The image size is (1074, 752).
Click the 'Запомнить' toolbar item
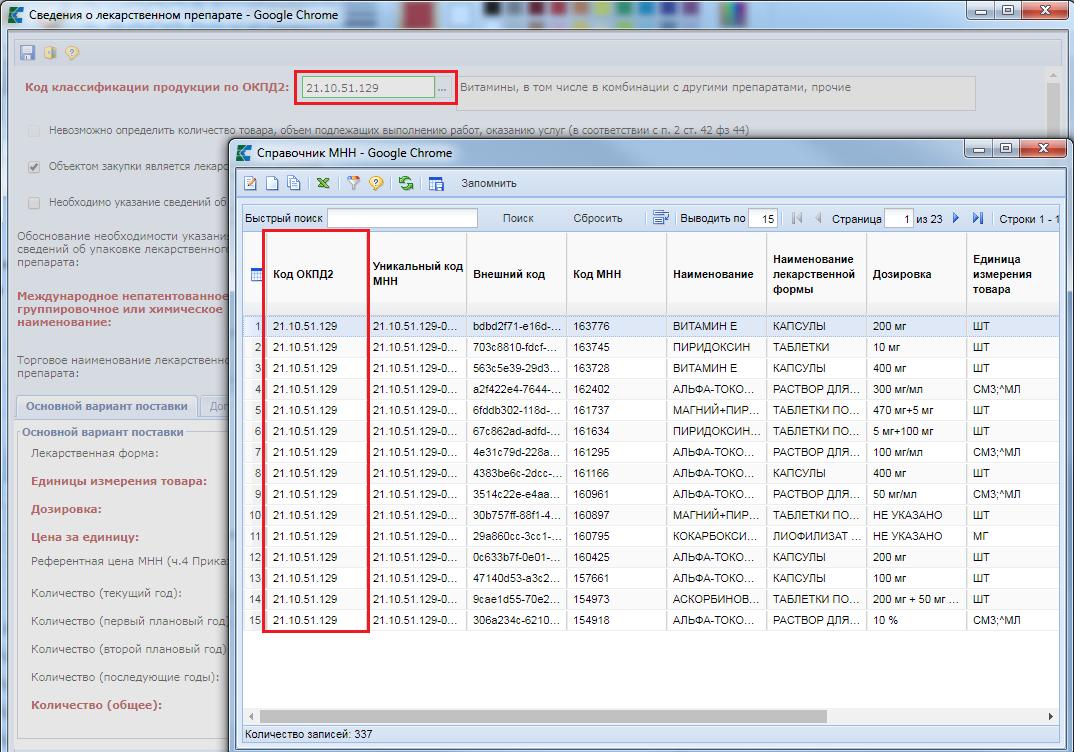pos(488,183)
